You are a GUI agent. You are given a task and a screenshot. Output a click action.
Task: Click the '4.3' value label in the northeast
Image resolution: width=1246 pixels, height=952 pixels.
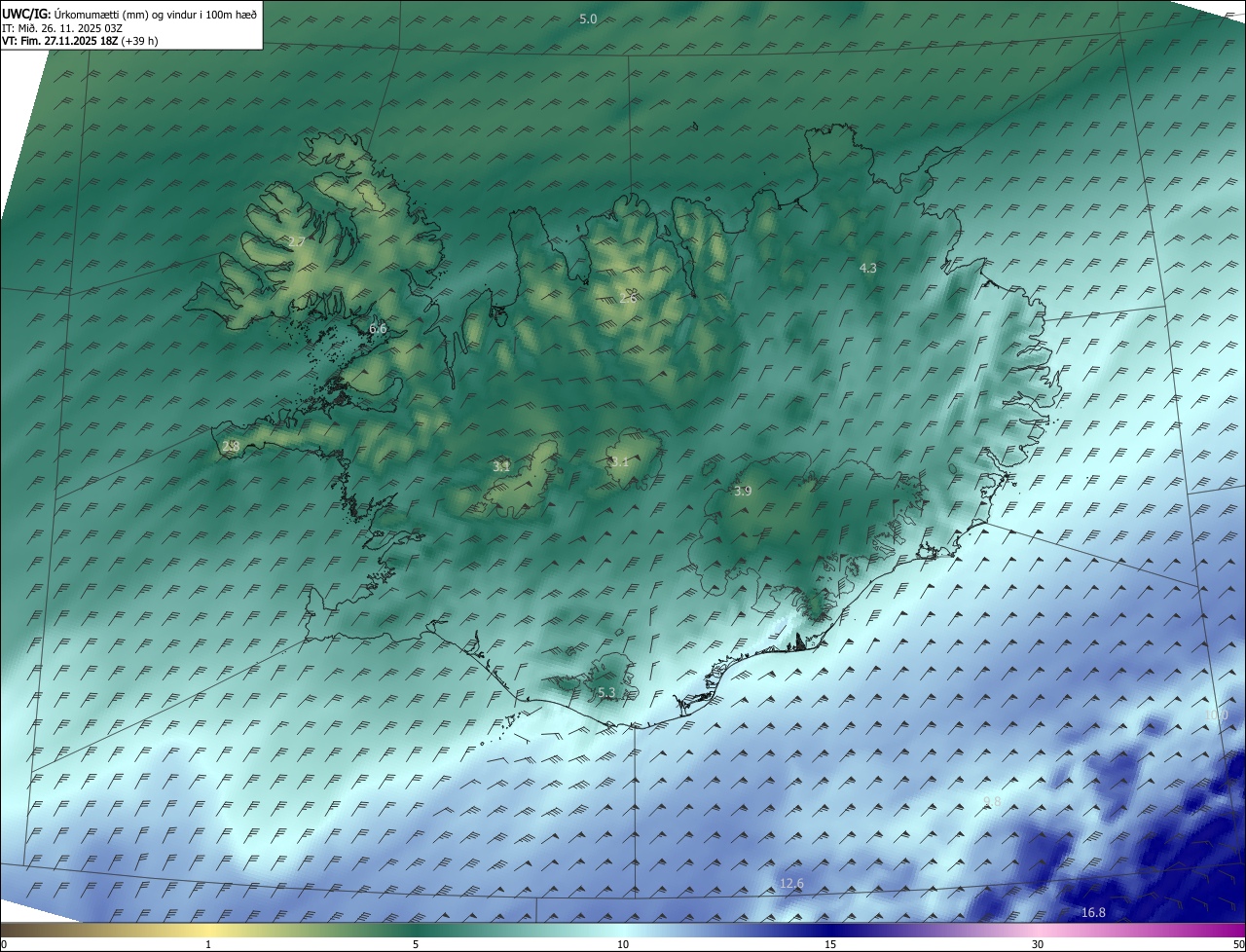pyautogui.click(x=868, y=268)
